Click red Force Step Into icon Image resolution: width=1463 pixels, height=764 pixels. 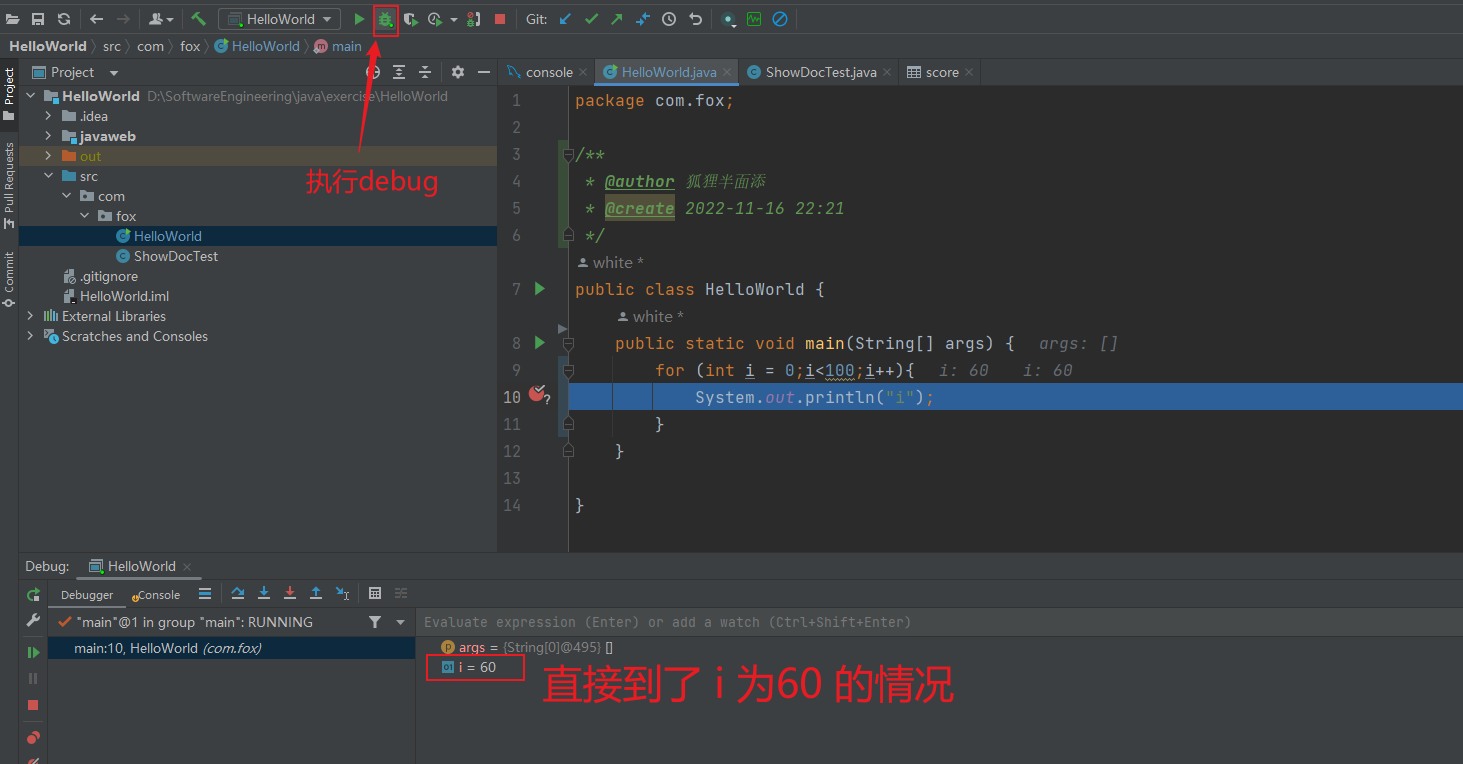point(290,593)
